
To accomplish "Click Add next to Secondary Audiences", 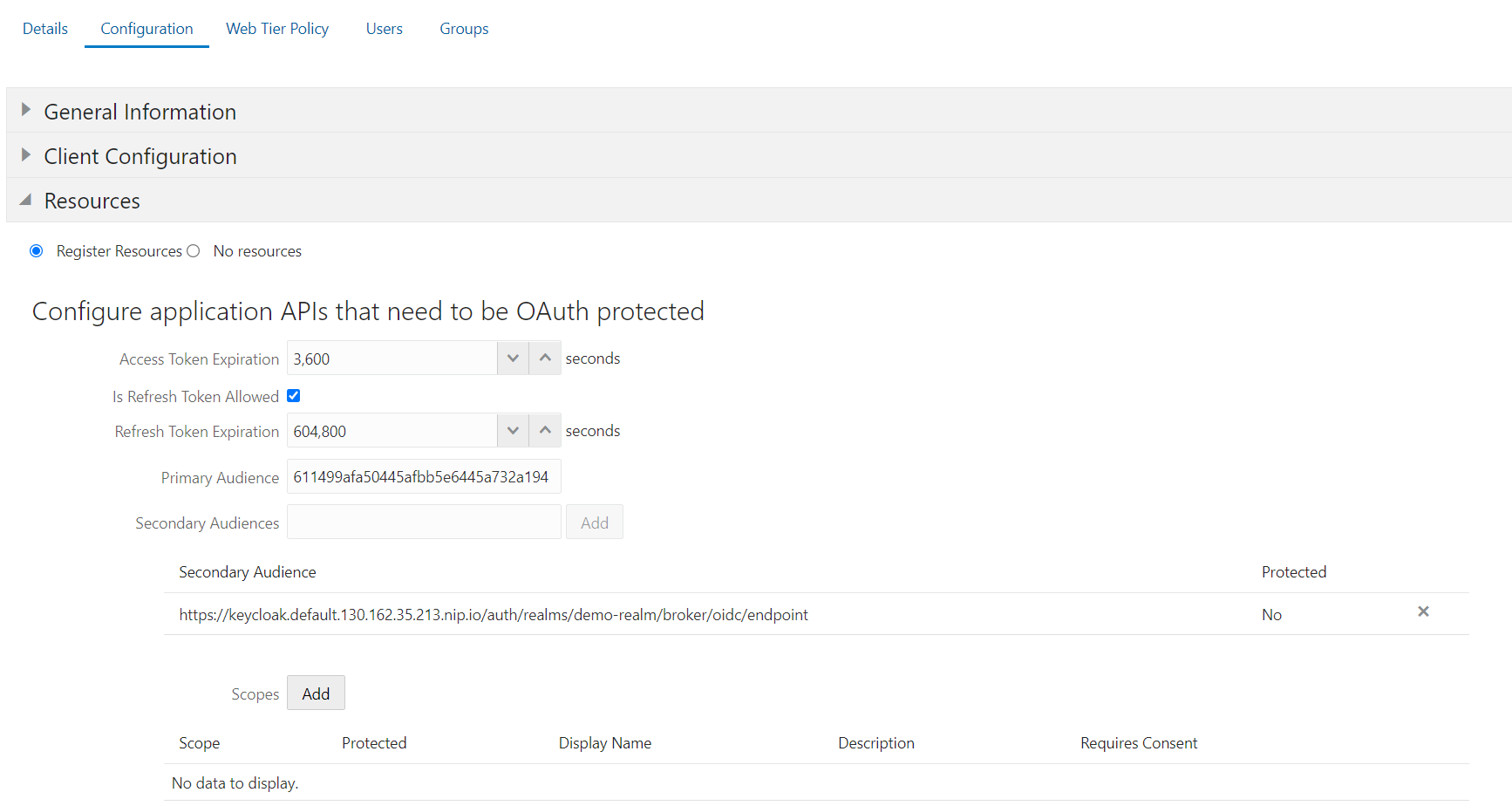I will (595, 523).
